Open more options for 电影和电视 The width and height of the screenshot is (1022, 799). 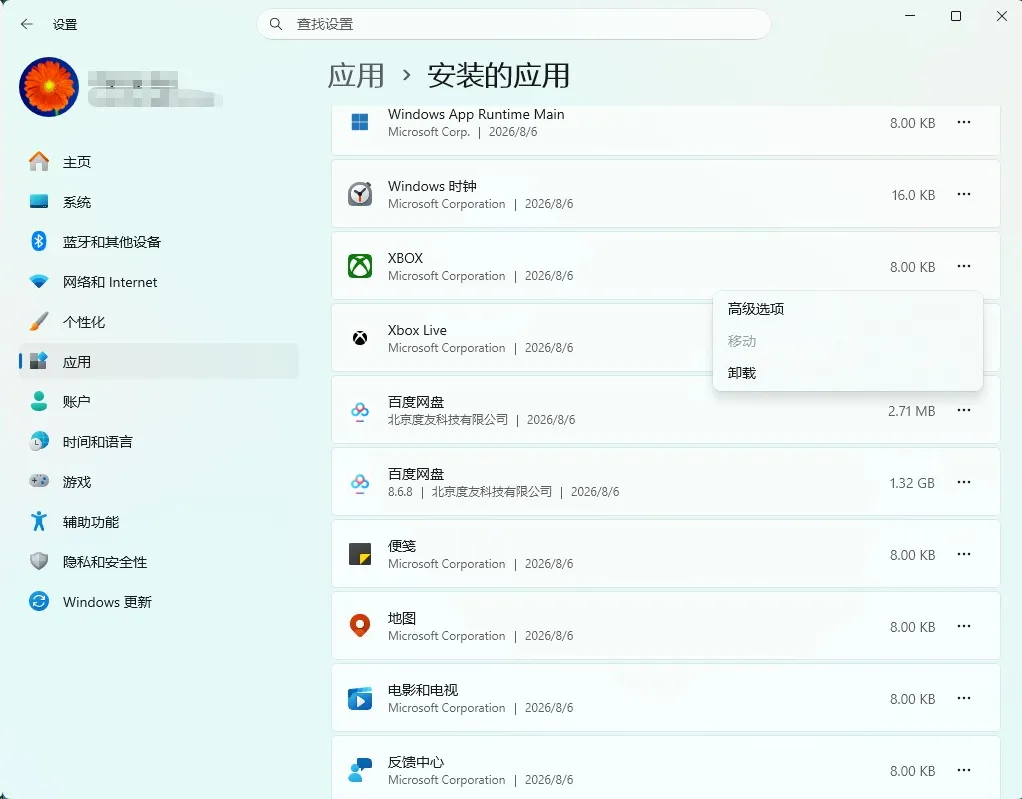point(964,698)
